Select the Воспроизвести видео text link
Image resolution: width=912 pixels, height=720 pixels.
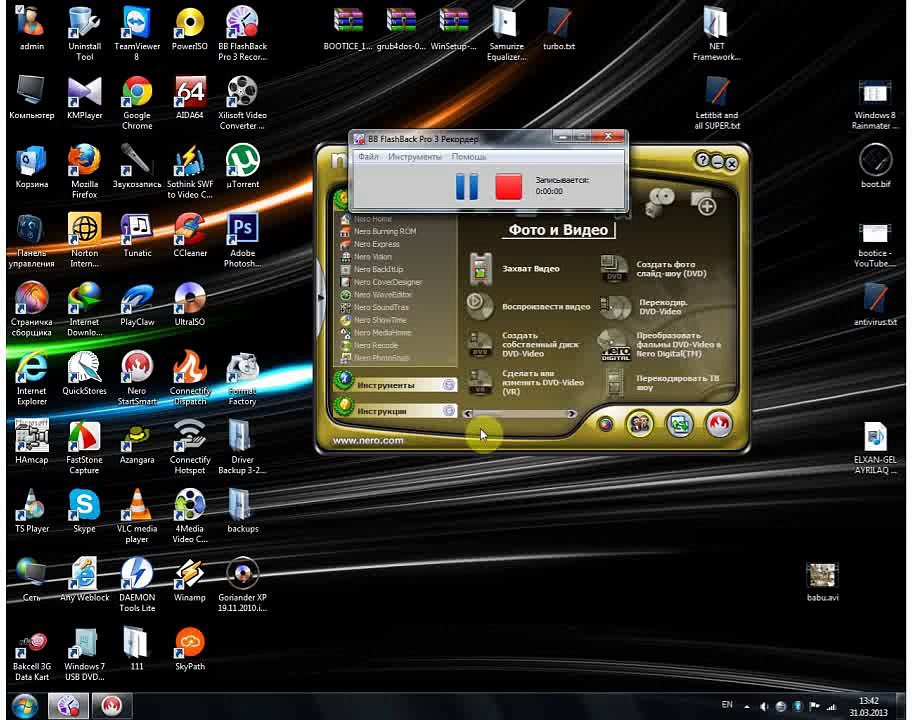tap(546, 306)
